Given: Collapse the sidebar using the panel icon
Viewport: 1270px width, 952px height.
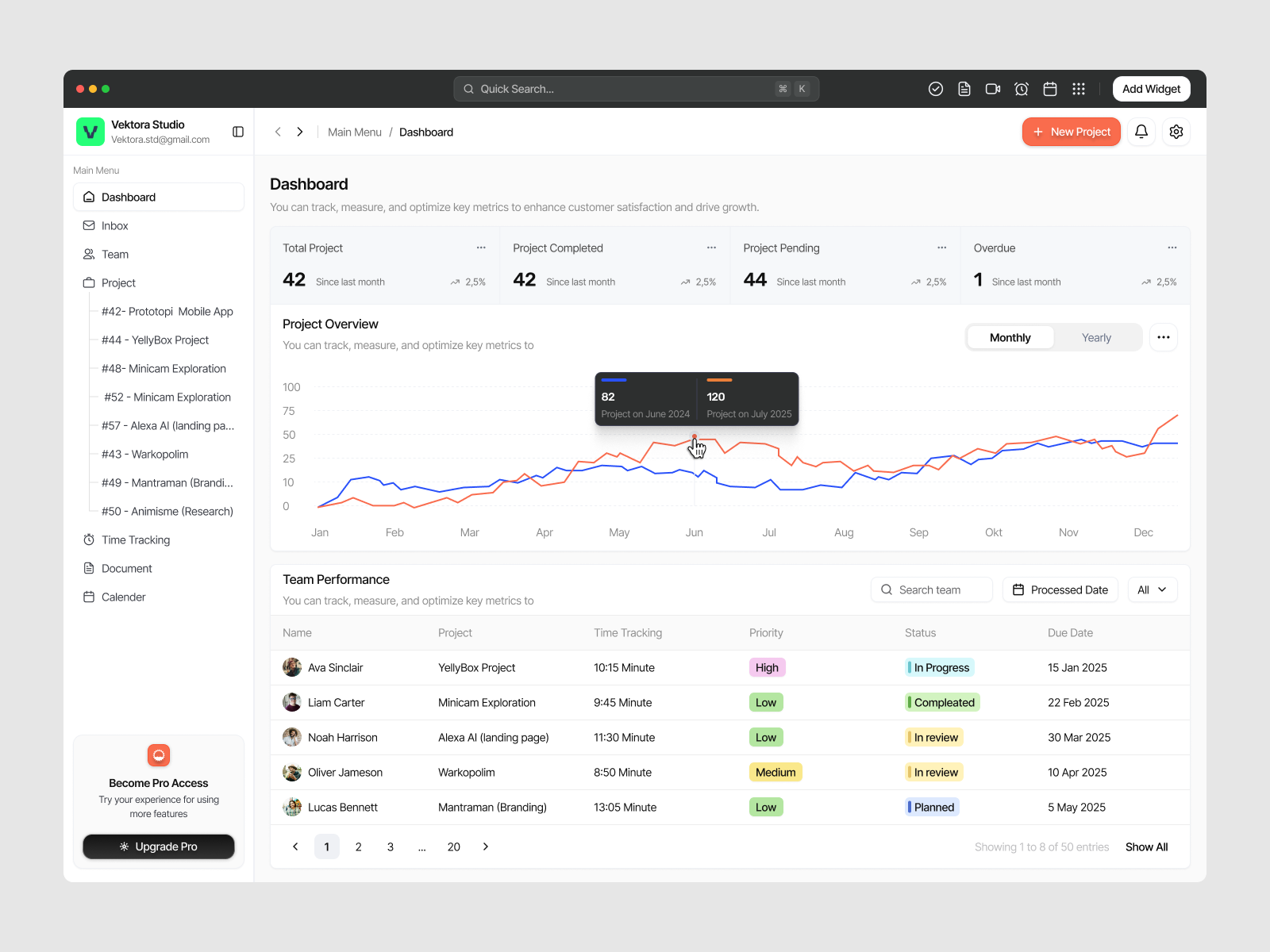Looking at the screenshot, I should click(x=237, y=132).
